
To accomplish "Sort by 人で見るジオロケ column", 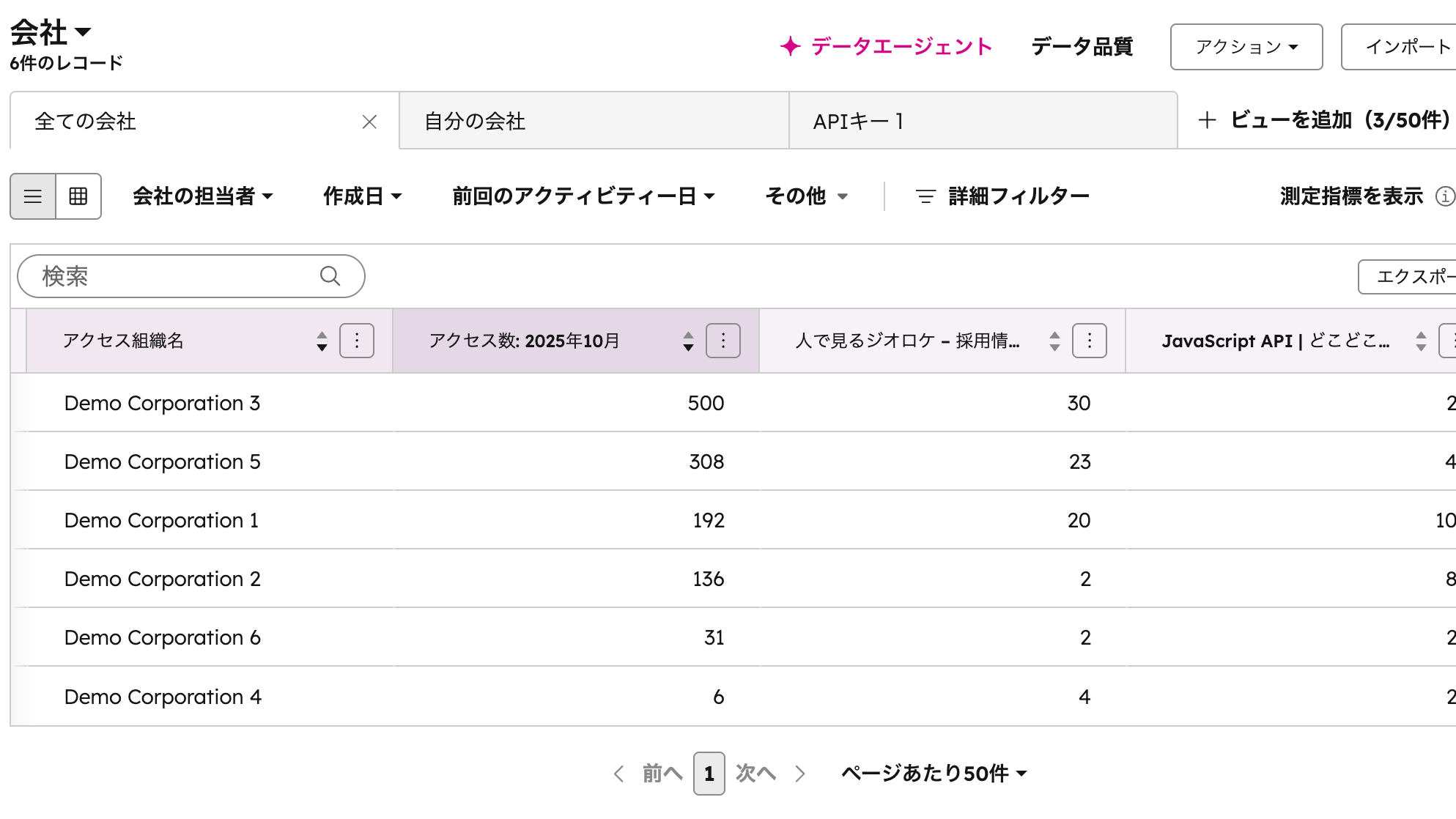I will pyautogui.click(x=1054, y=341).
